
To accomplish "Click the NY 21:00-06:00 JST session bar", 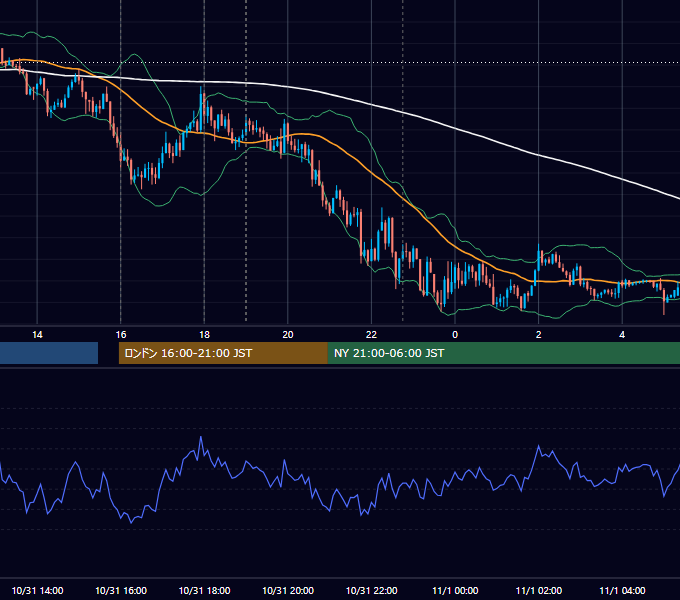I will coord(503,353).
